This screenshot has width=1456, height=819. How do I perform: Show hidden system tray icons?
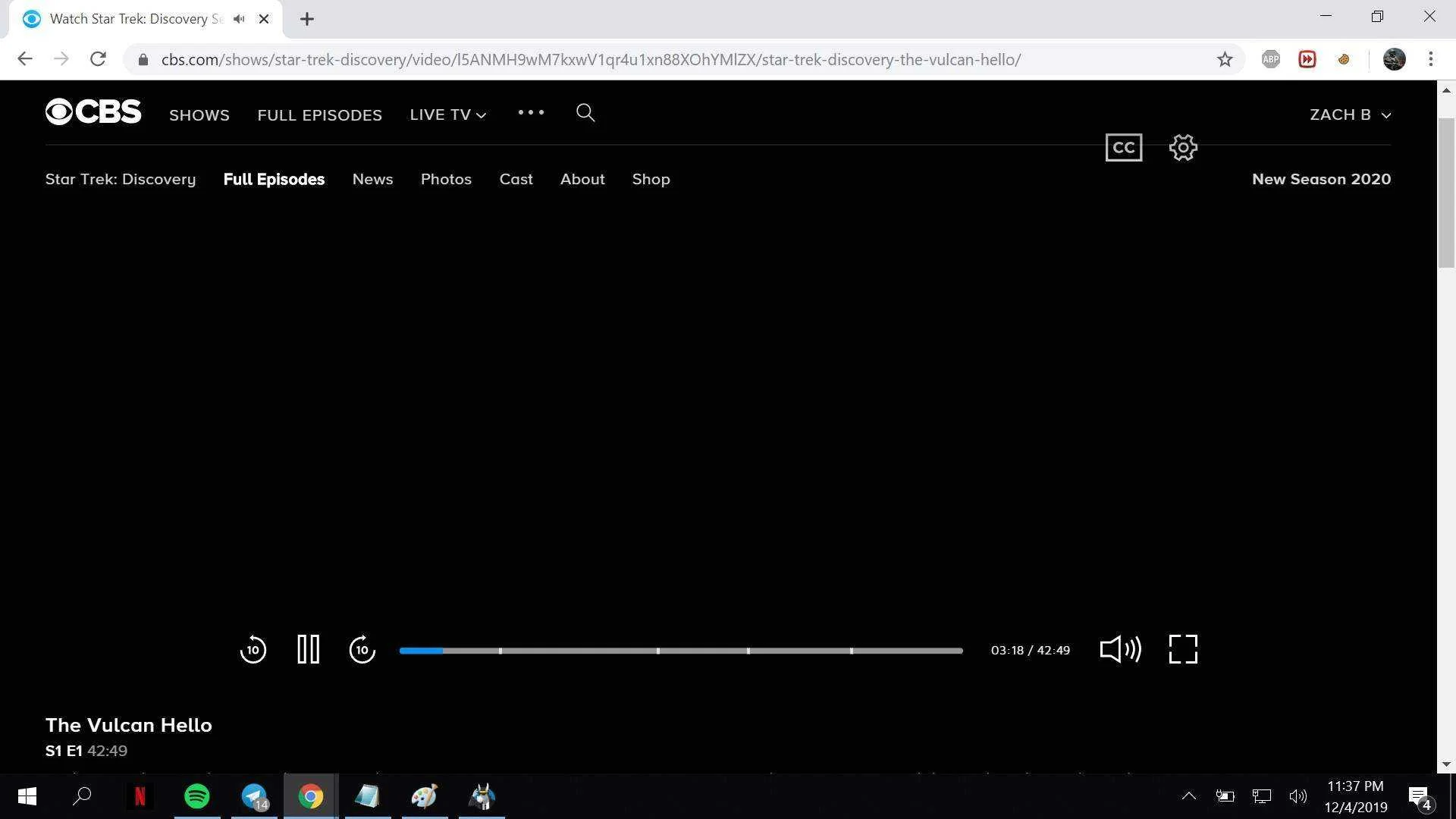pyautogui.click(x=1188, y=796)
